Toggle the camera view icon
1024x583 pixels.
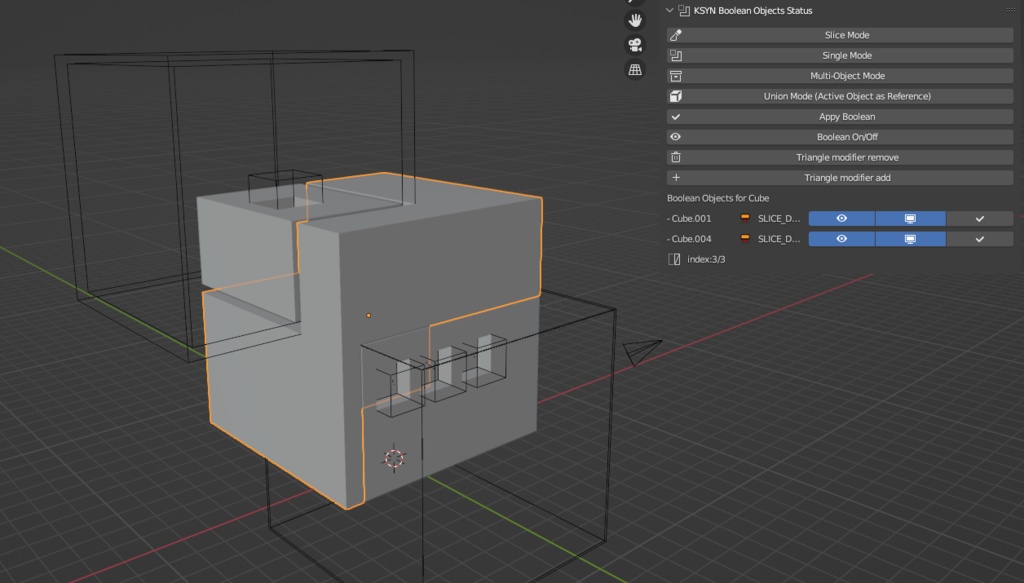click(634, 45)
